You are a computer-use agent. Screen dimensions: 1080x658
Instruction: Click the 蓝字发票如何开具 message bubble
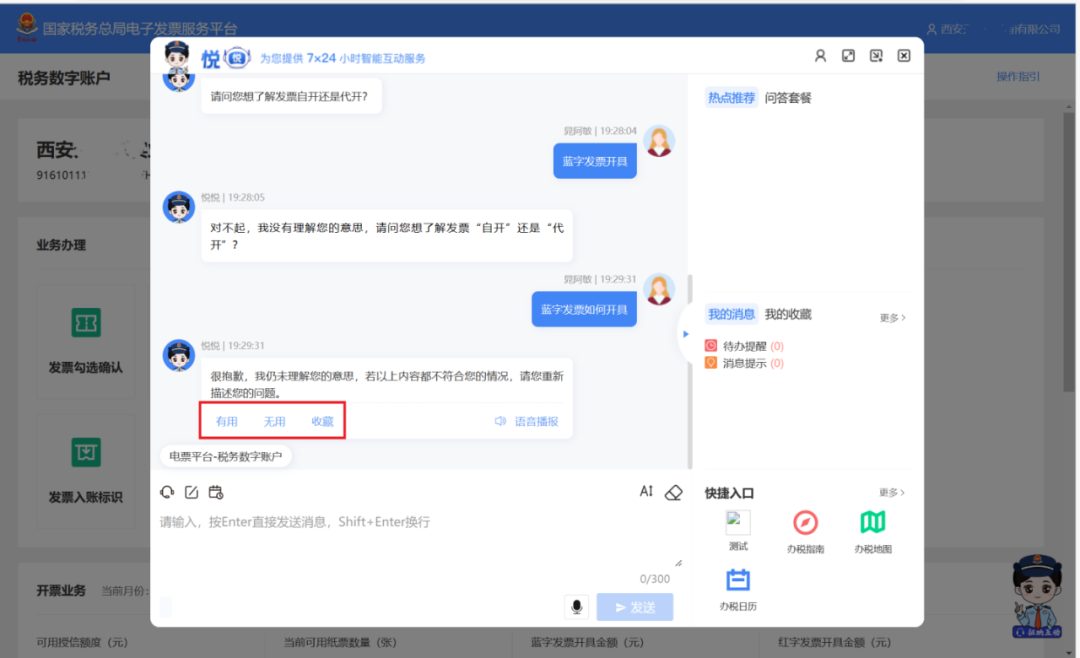[584, 309]
